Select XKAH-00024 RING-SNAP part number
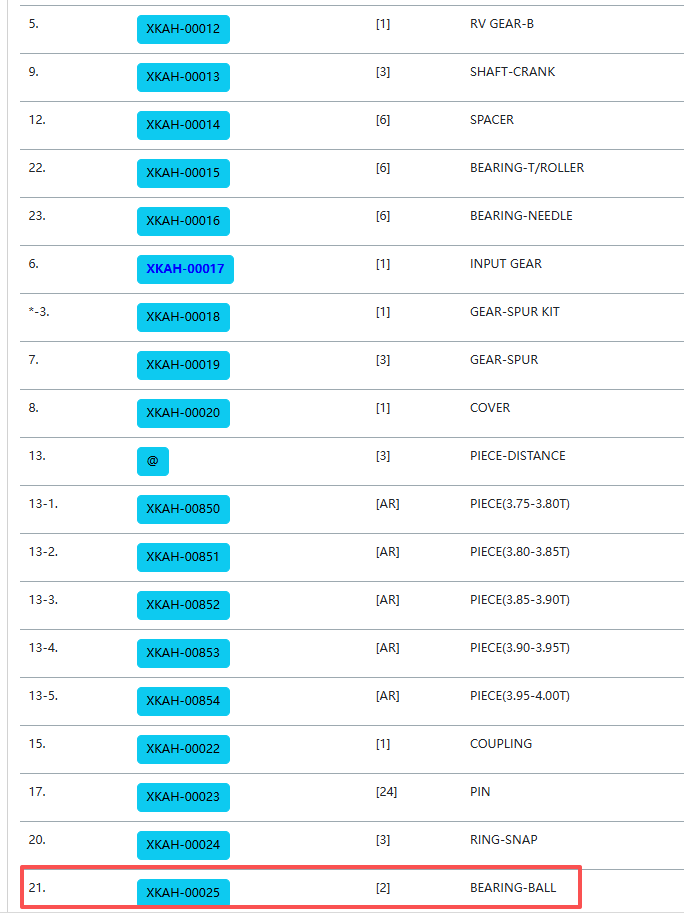The width and height of the screenshot is (684, 913). pos(183,846)
